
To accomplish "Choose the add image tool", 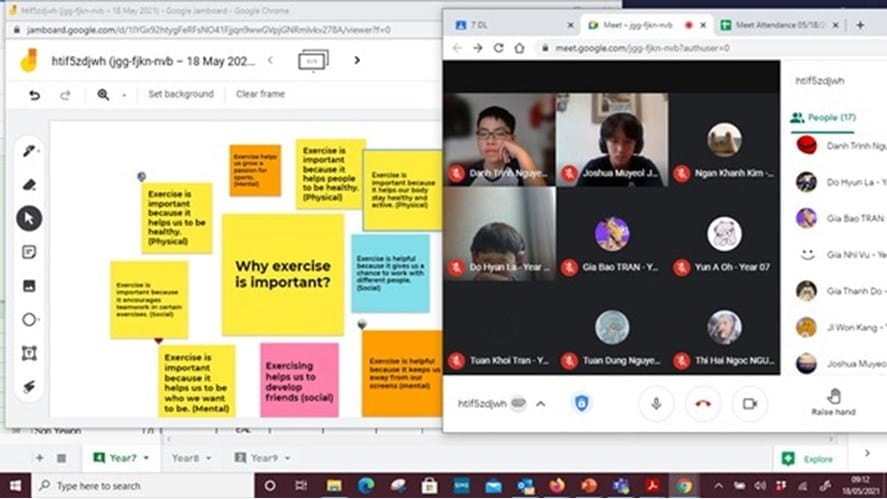I will (x=29, y=286).
